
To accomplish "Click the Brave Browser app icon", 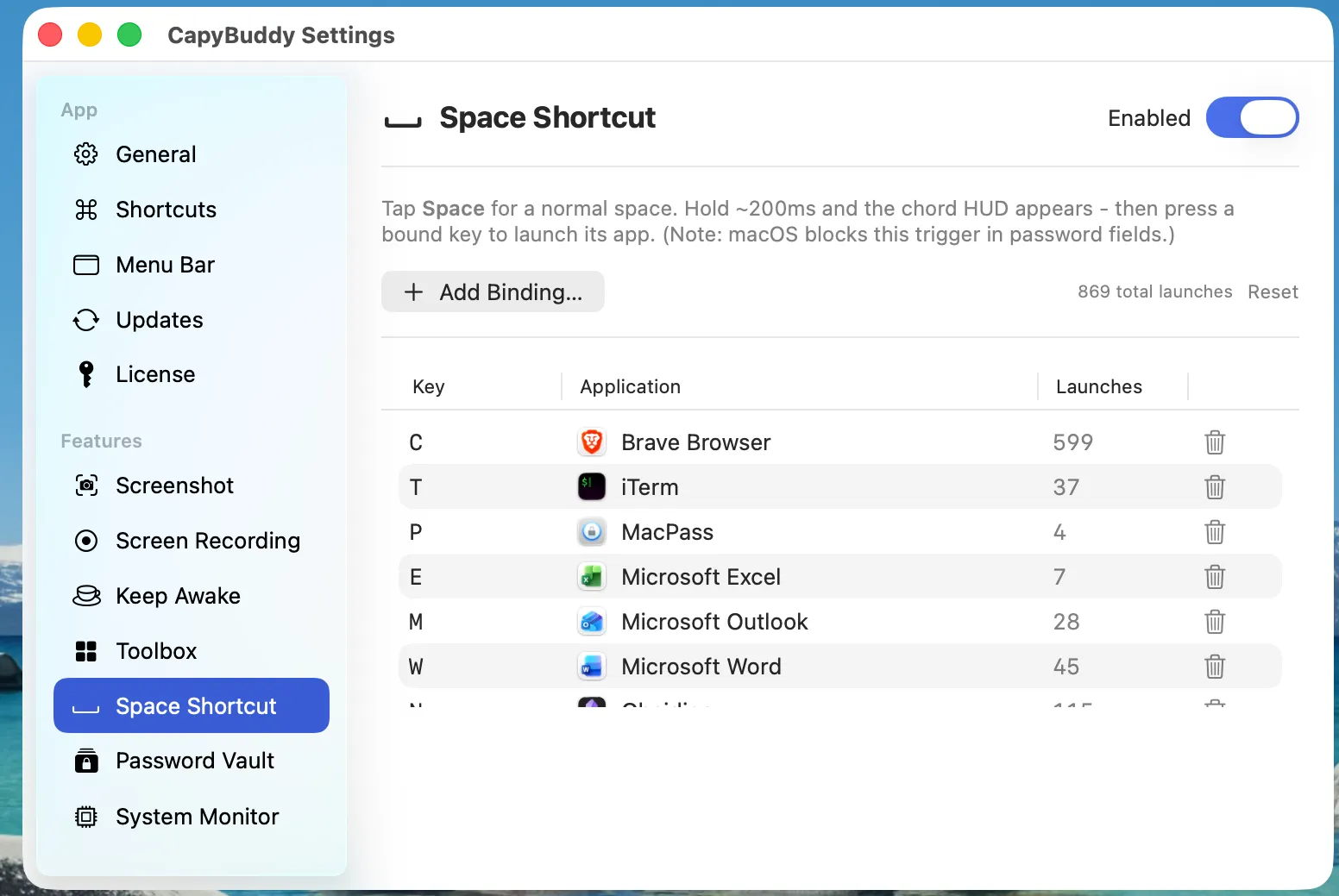I will tap(592, 442).
